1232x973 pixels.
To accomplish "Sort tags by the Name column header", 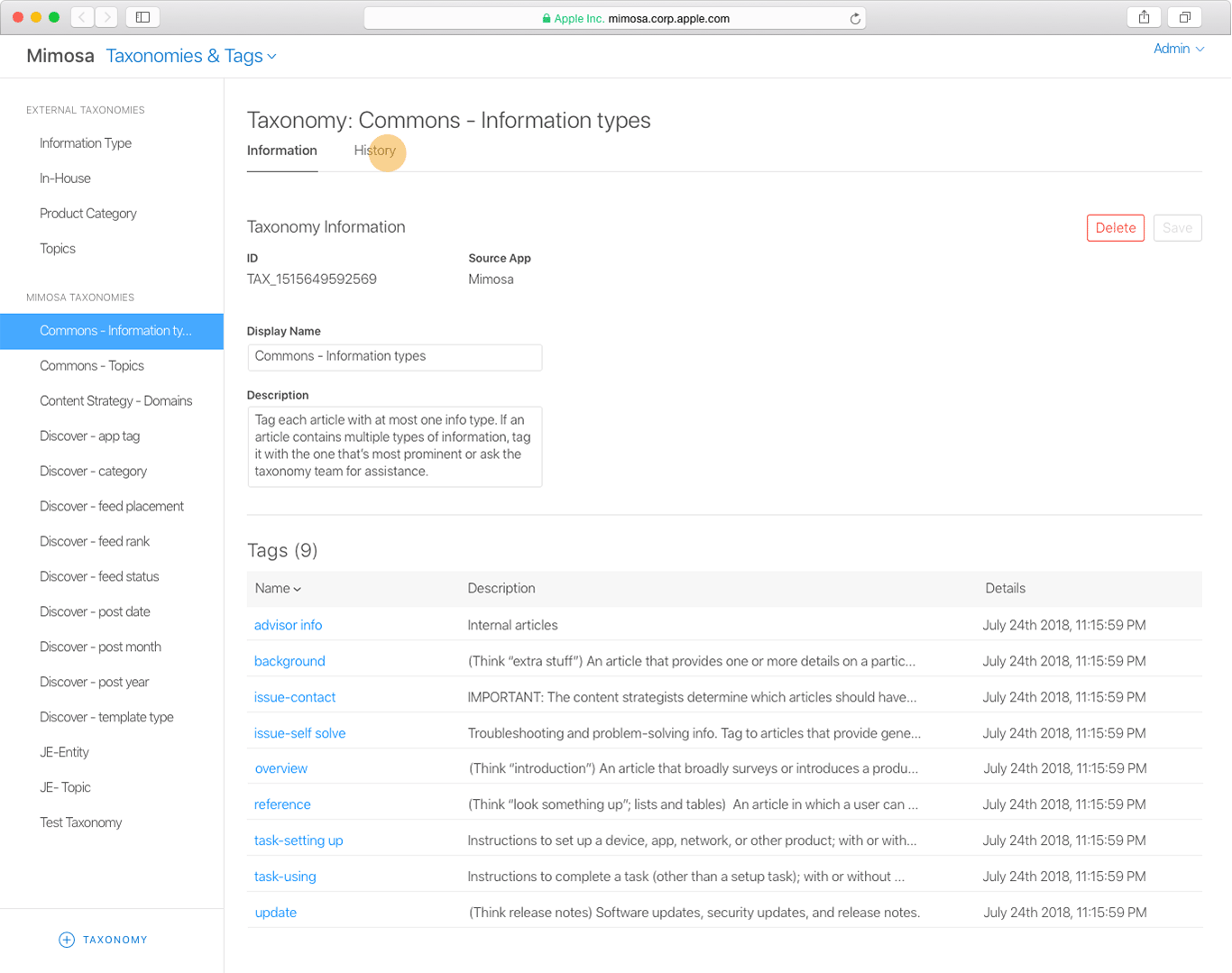I will pos(278,588).
